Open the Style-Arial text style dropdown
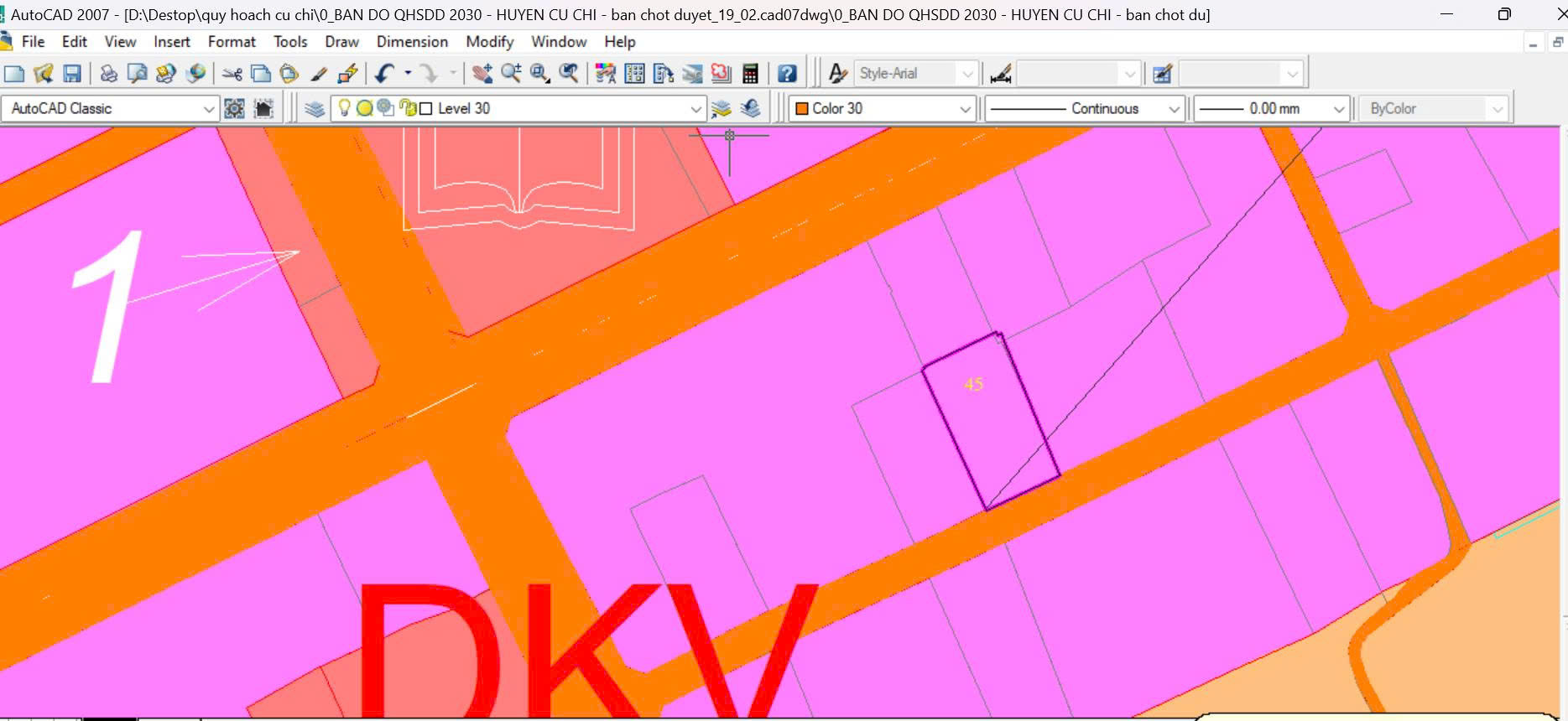 click(x=967, y=74)
